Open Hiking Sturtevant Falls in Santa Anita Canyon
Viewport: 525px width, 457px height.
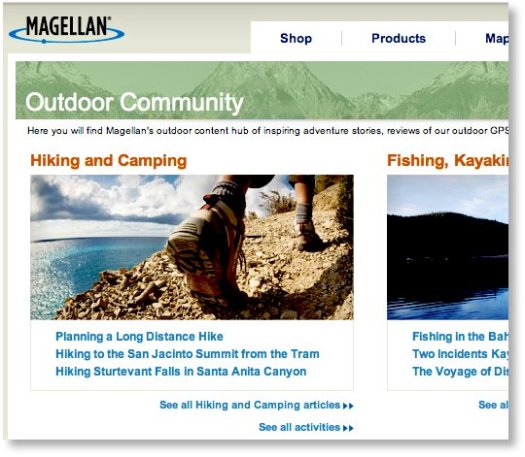181,371
